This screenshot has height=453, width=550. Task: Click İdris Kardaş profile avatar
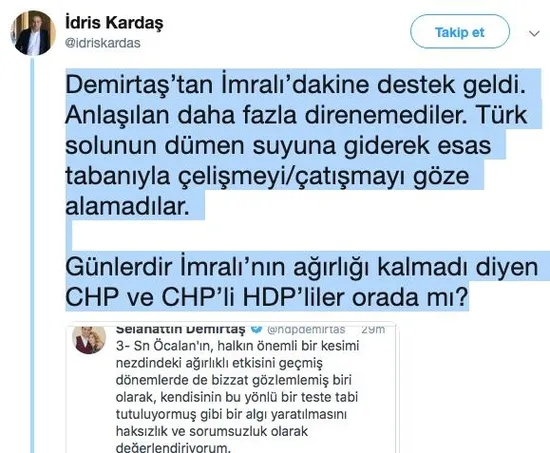click(33, 33)
